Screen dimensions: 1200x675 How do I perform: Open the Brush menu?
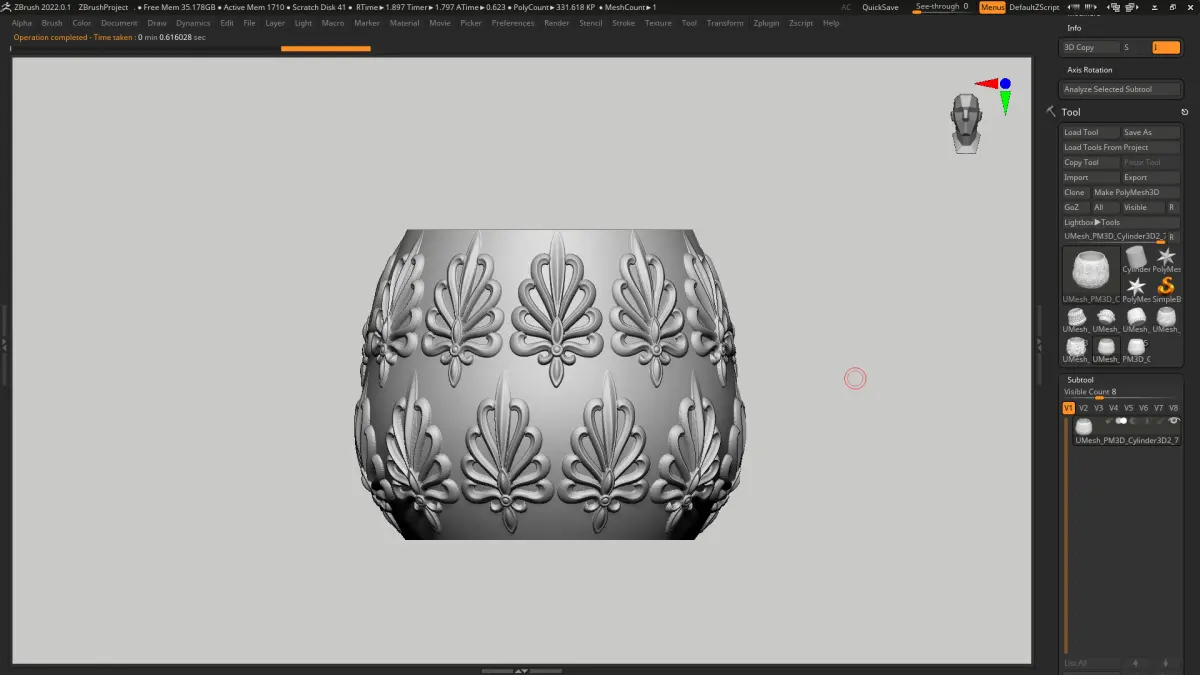pos(52,23)
